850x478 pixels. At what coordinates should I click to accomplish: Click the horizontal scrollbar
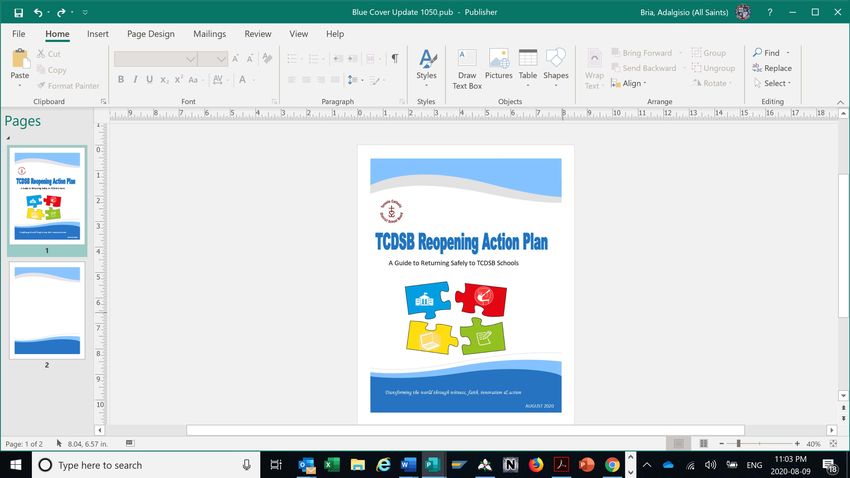pyautogui.click(x=465, y=430)
